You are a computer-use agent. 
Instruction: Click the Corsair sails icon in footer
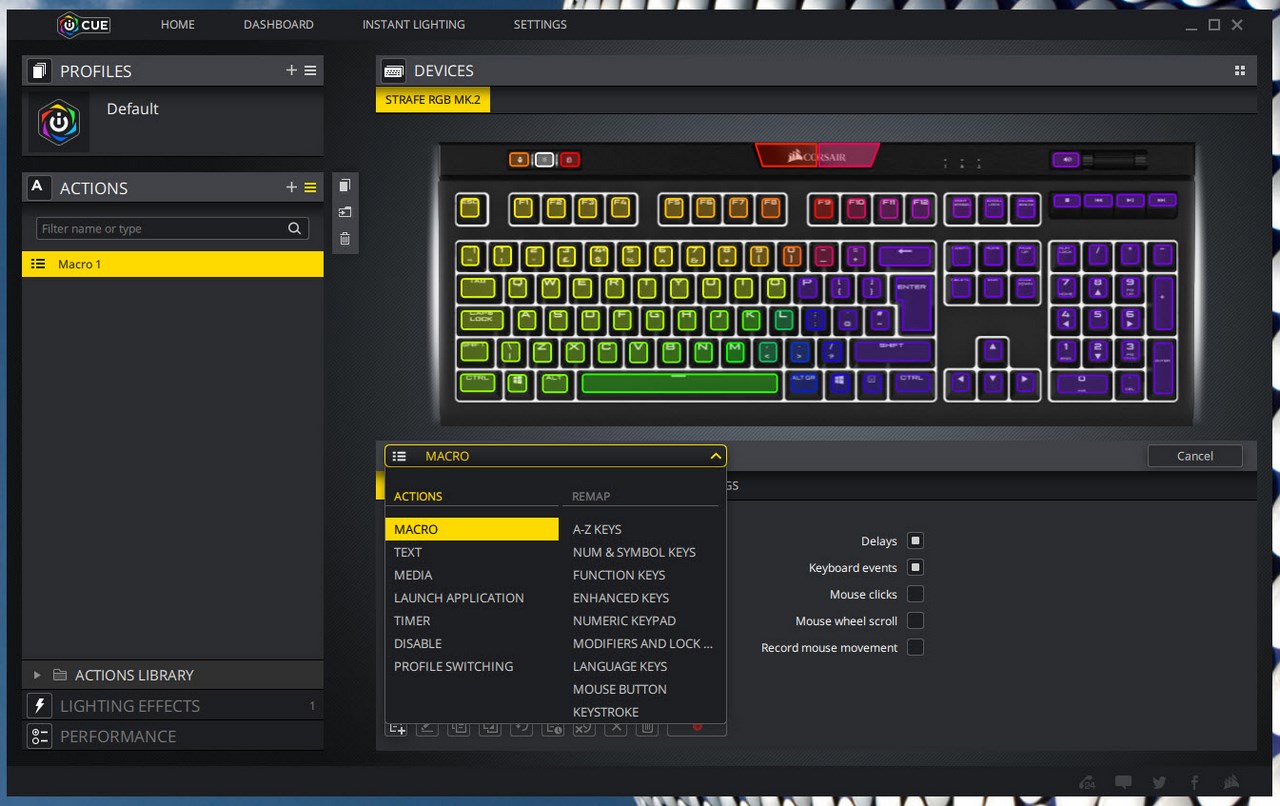tap(1230, 783)
